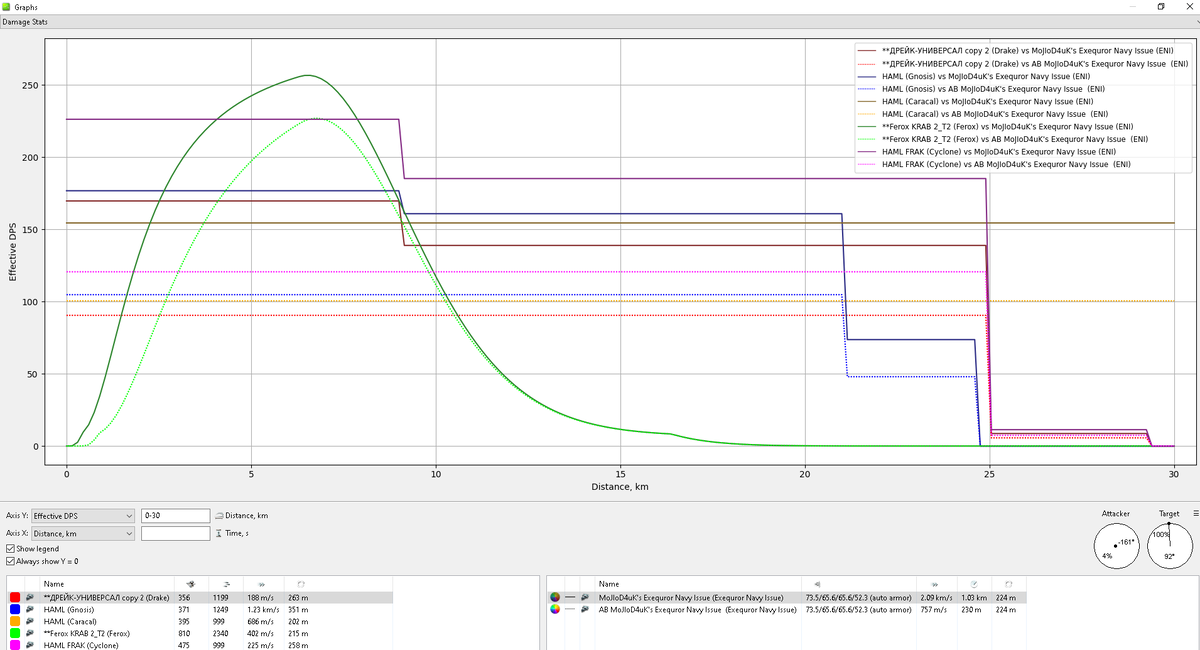This screenshot has width=1200, height=650.
Task: Click the 757 m/s speed value of AB target
Action: click(x=932, y=609)
